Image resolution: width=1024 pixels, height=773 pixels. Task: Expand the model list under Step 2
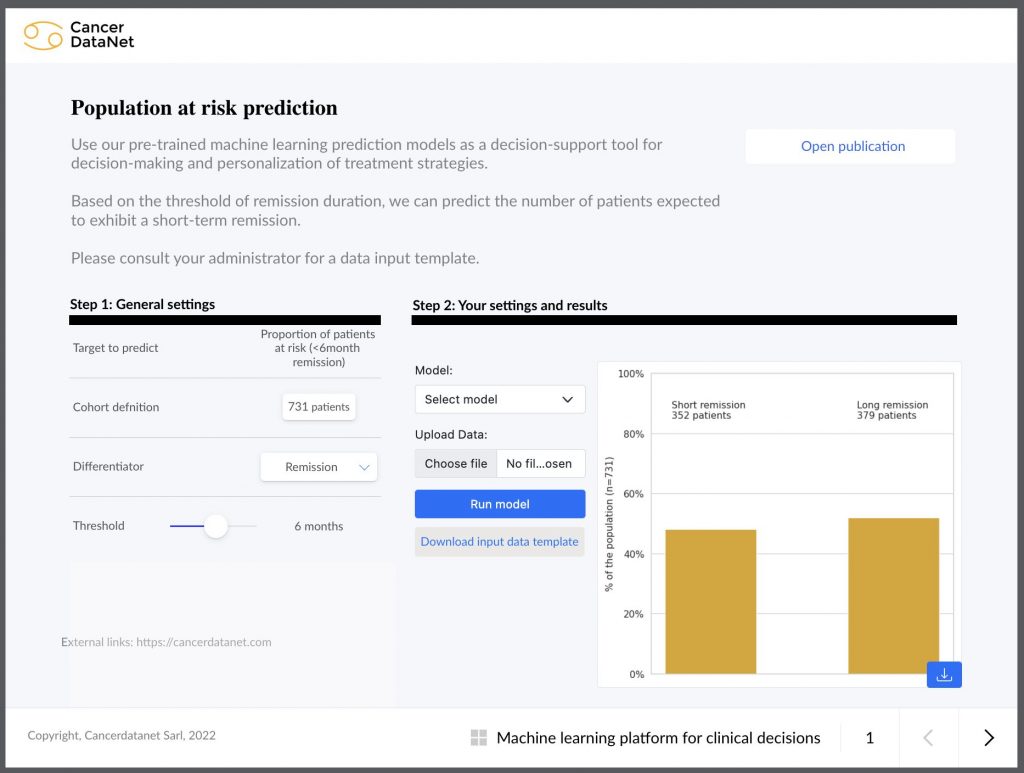click(499, 399)
